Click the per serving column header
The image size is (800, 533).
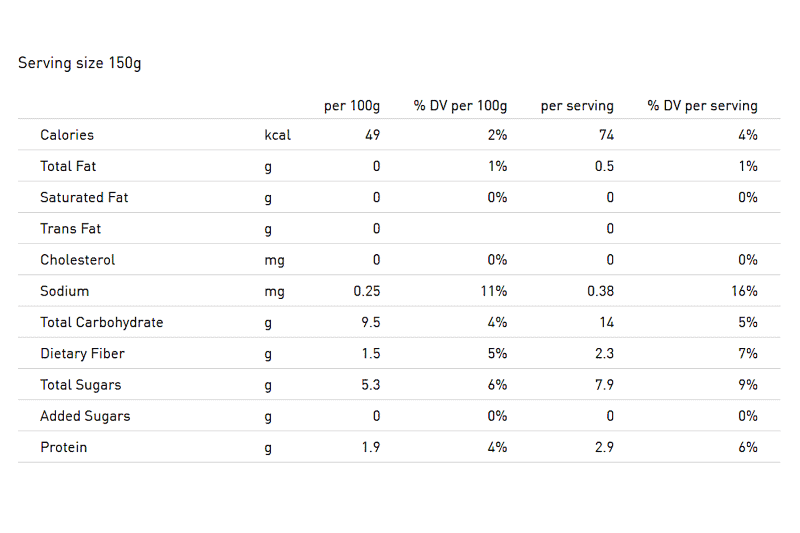click(577, 105)
